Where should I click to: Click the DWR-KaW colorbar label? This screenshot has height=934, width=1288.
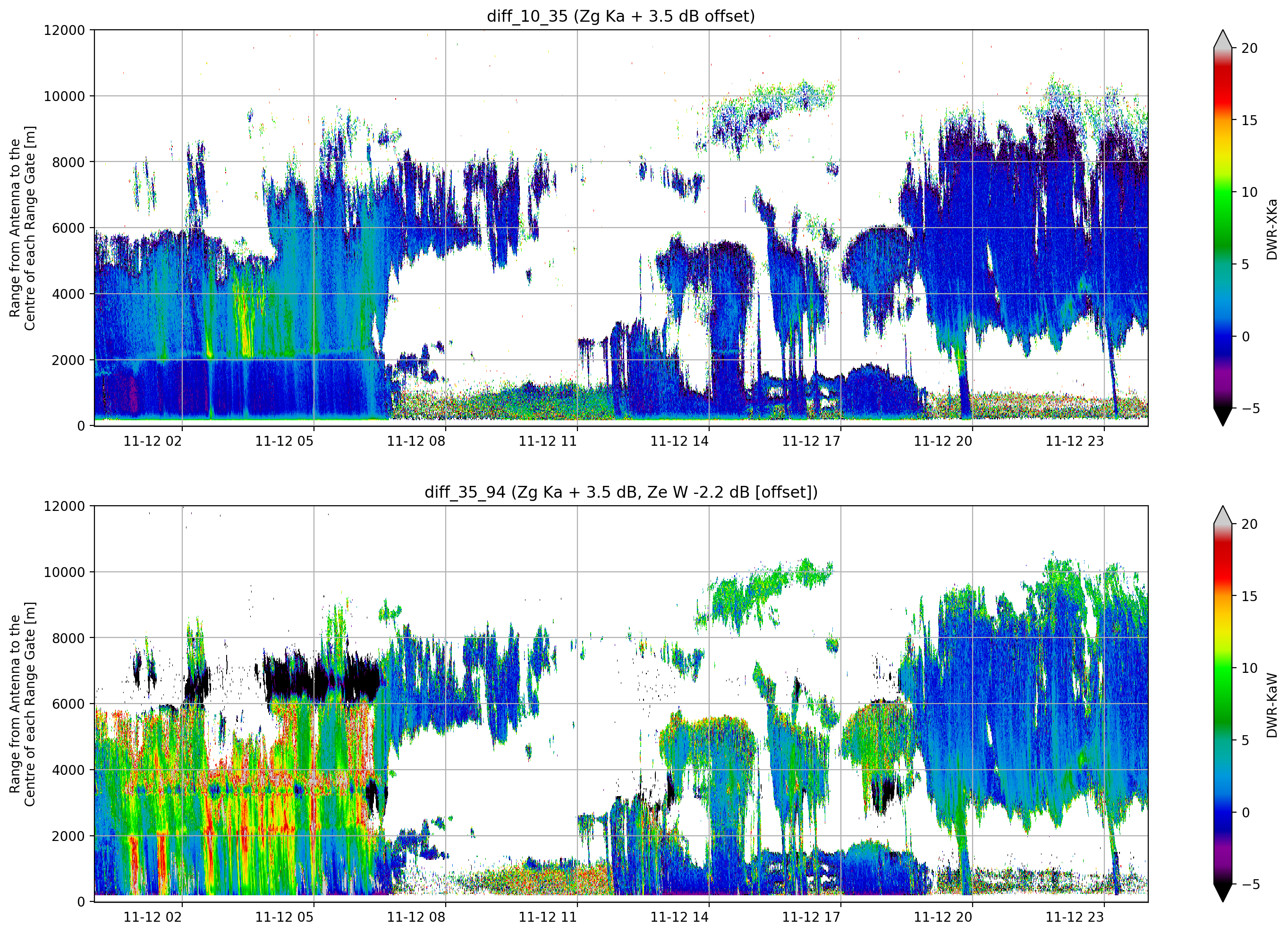pyautogui.click(x=1271, y=705)
